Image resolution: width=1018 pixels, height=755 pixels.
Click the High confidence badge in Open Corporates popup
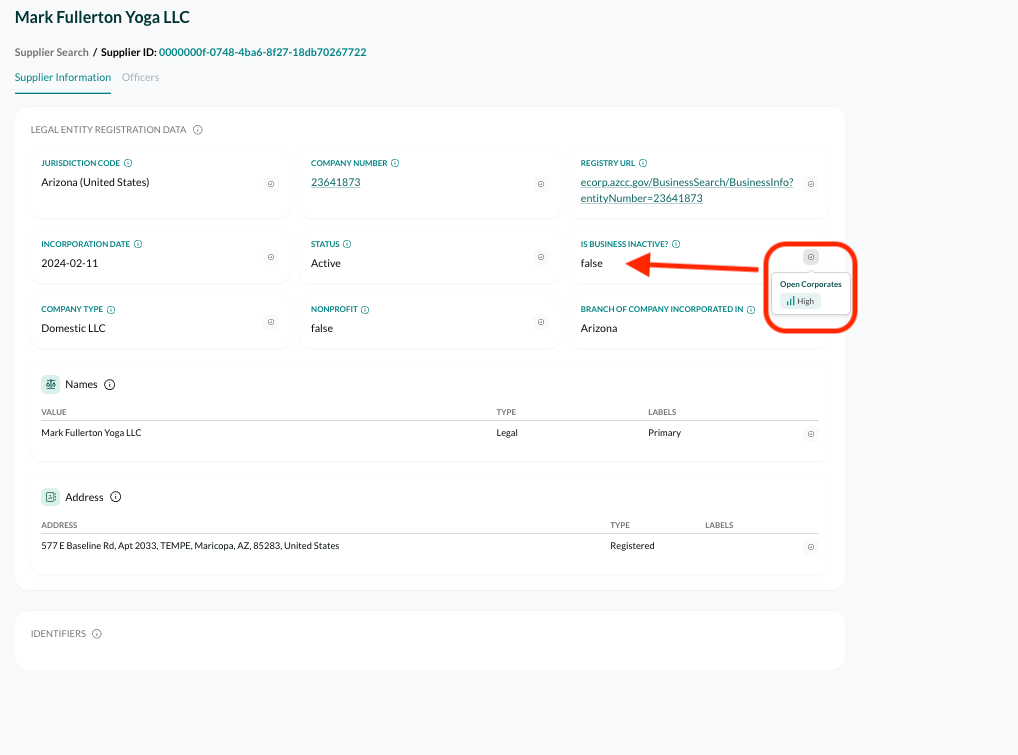[800, 301]
